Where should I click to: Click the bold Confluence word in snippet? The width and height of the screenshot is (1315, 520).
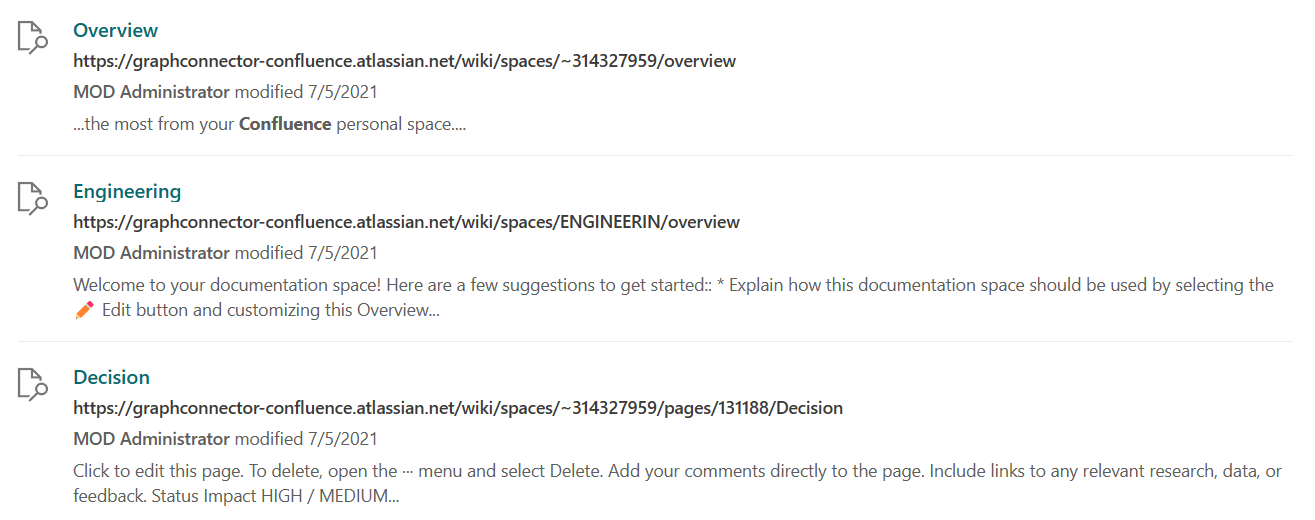click(x=285, y=125)
